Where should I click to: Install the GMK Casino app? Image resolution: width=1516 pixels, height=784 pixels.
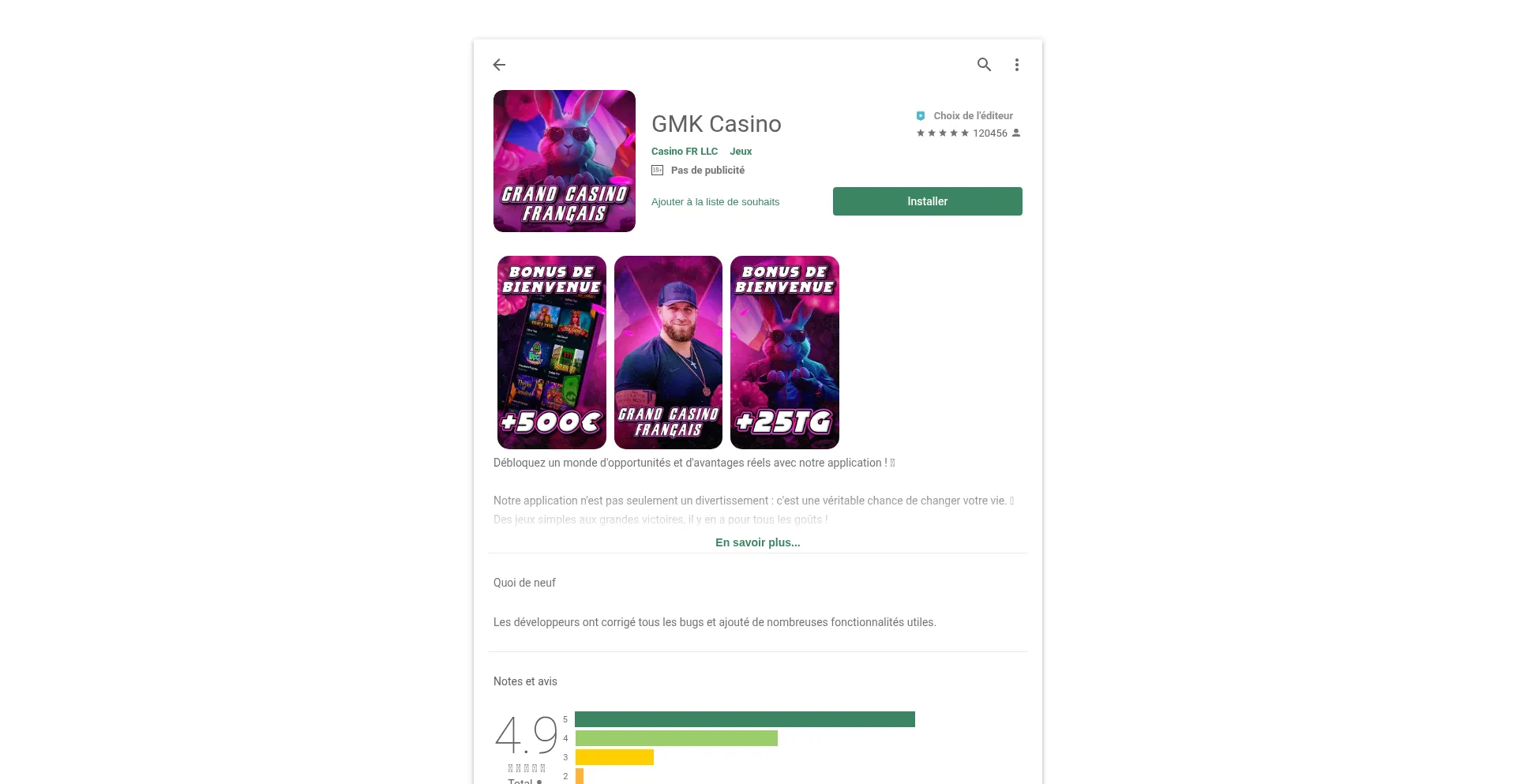coord(928,201)
